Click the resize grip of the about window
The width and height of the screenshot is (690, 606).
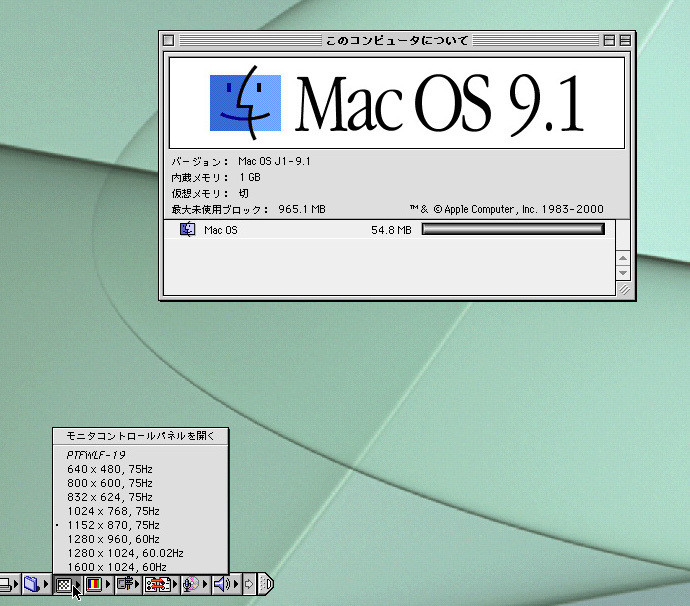click(624, 289)
